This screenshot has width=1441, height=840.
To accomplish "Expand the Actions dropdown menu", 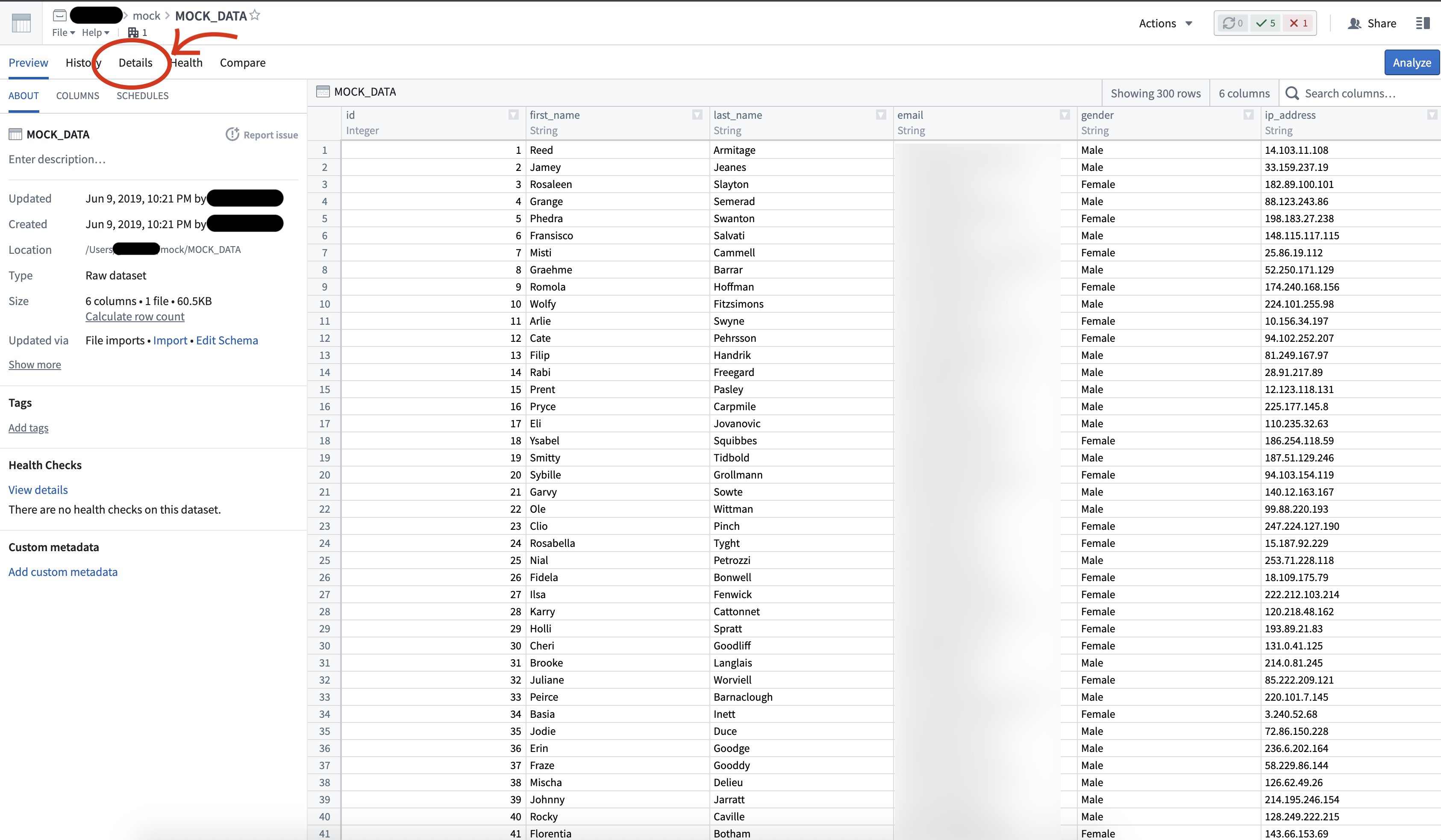I will tap(1165, 23).
